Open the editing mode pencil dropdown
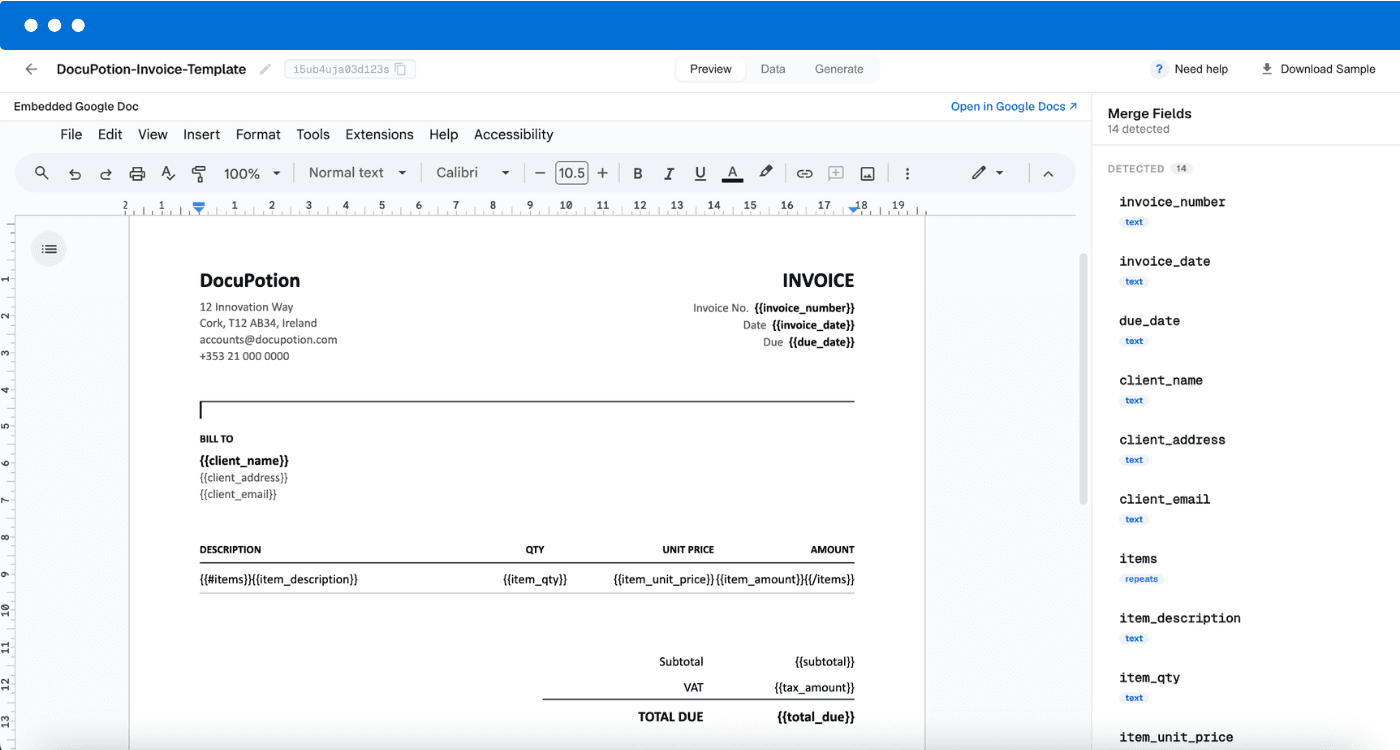The image size is (1400, 750). click(987, 173)
